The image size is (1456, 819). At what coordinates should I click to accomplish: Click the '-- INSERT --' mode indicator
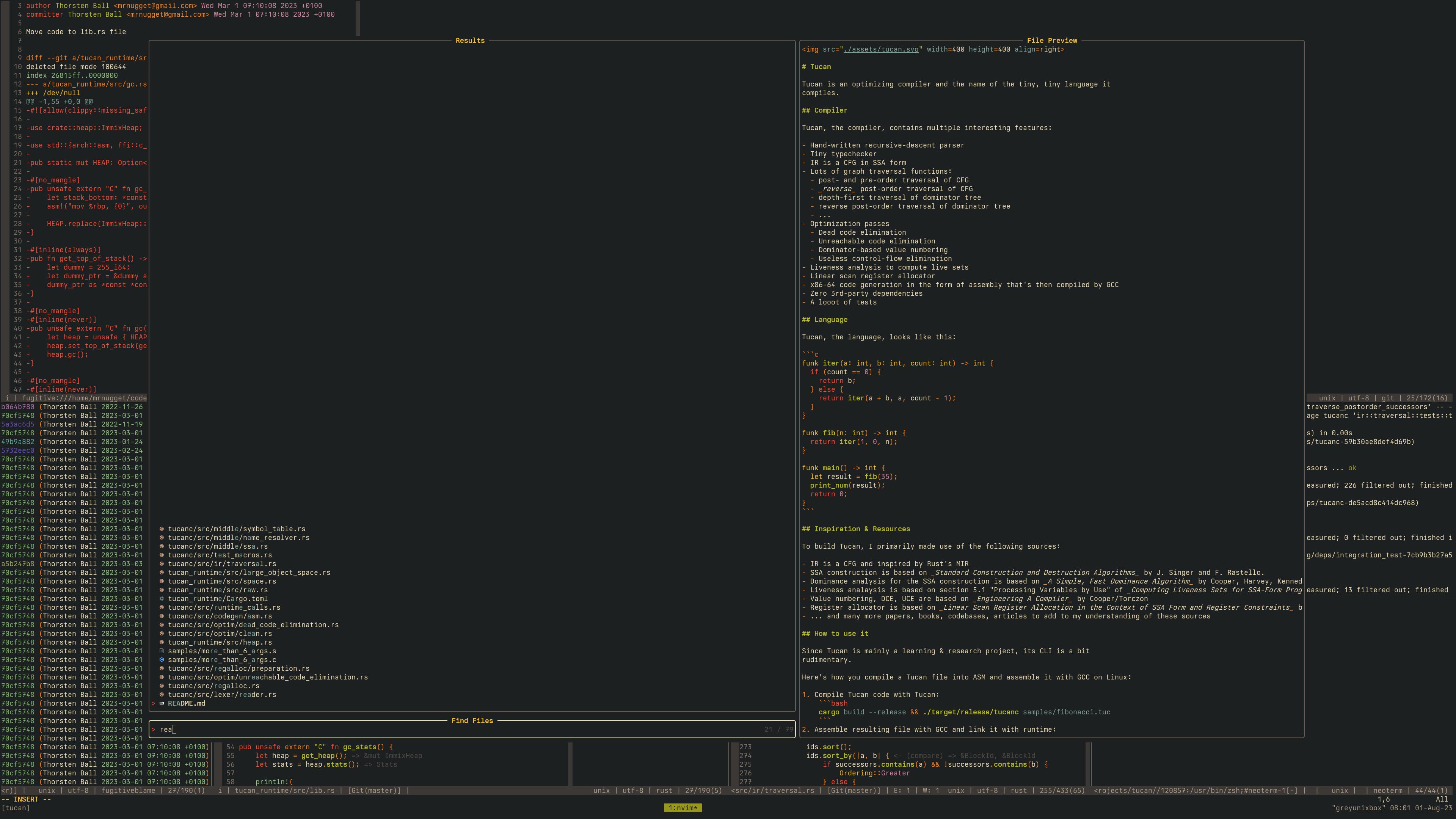pos(26,799)
